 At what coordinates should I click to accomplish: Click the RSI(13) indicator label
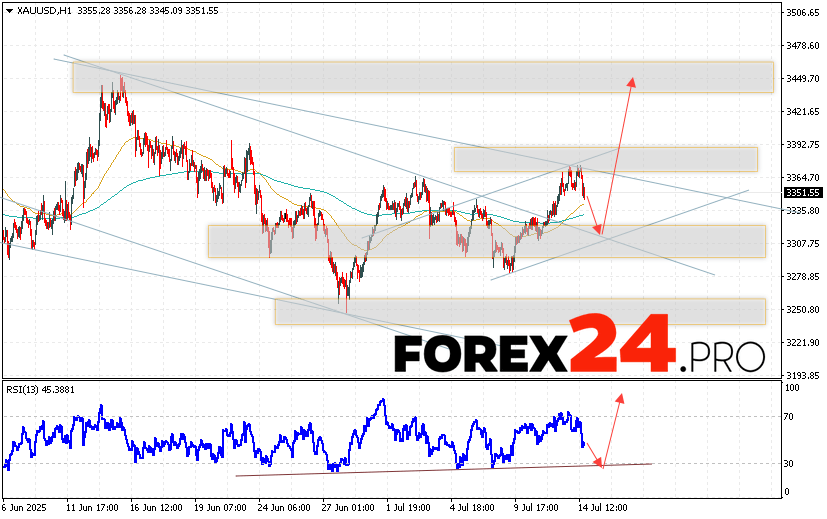pos(40,389)
